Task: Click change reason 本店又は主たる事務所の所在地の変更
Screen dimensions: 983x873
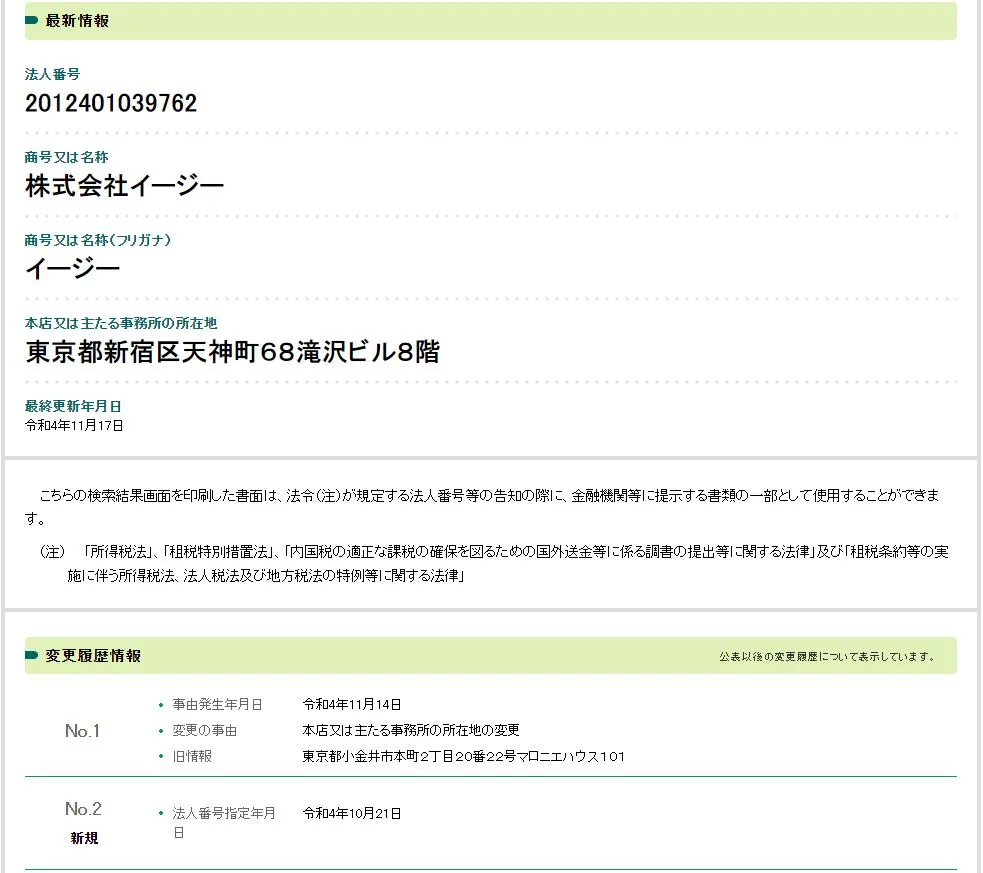Action: click(x=411, y=730)
